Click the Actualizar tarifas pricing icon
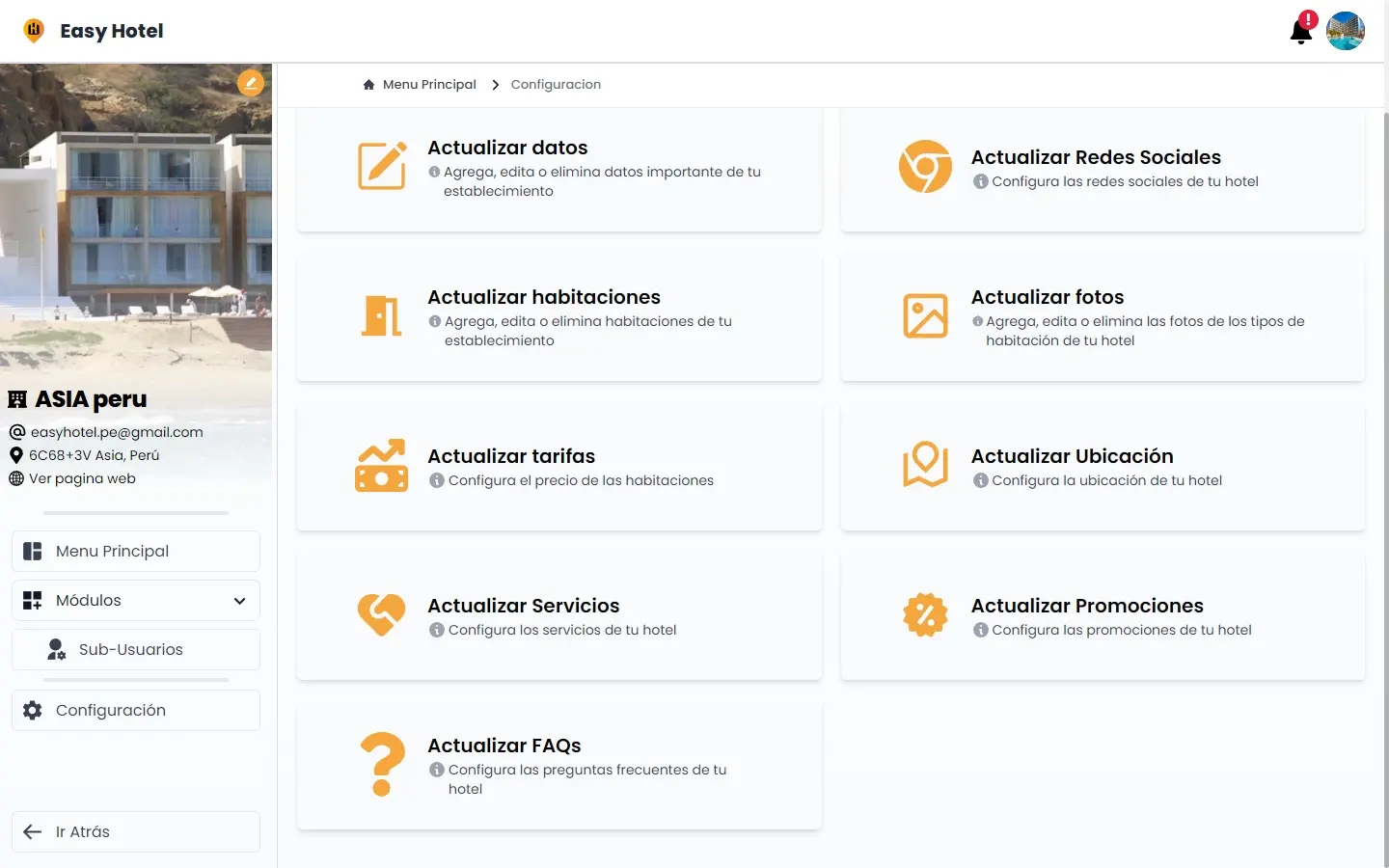Image resolution: width=1389 pixels, height=868 pixels. click(x=382, y=465)
